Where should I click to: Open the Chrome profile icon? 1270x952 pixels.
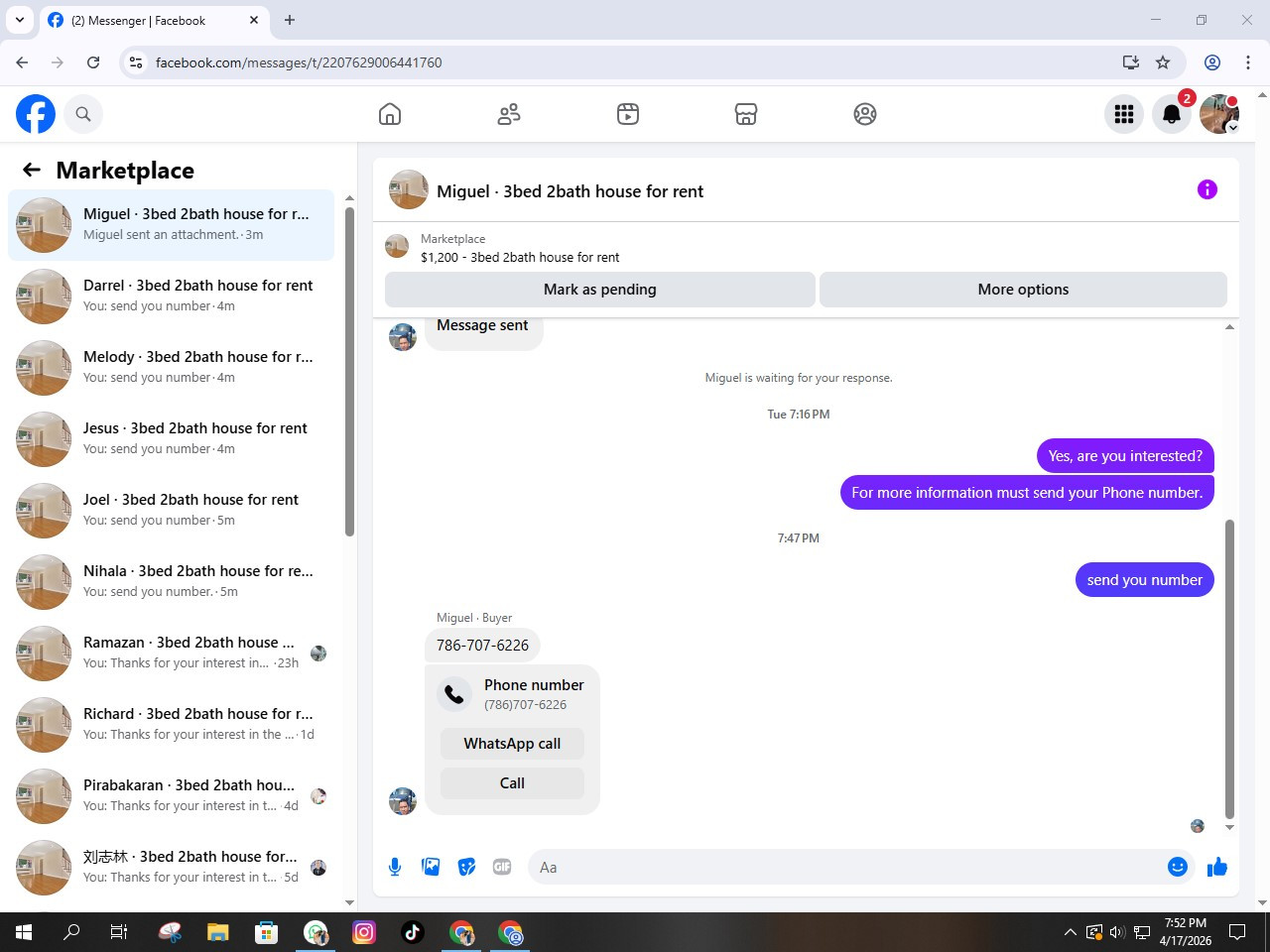click(1212, 62)
